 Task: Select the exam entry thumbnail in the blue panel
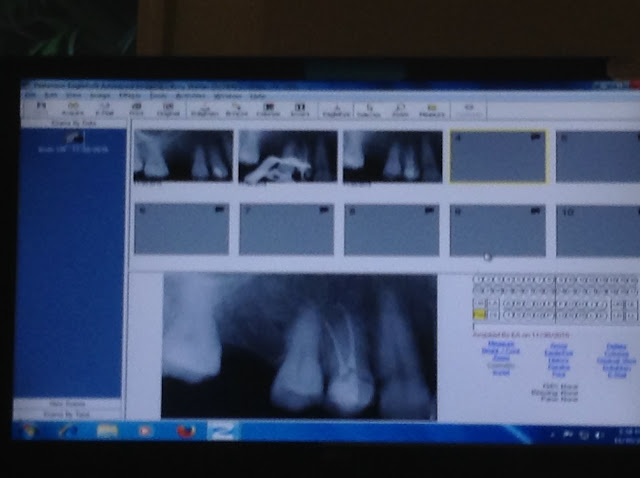[74, 139]
